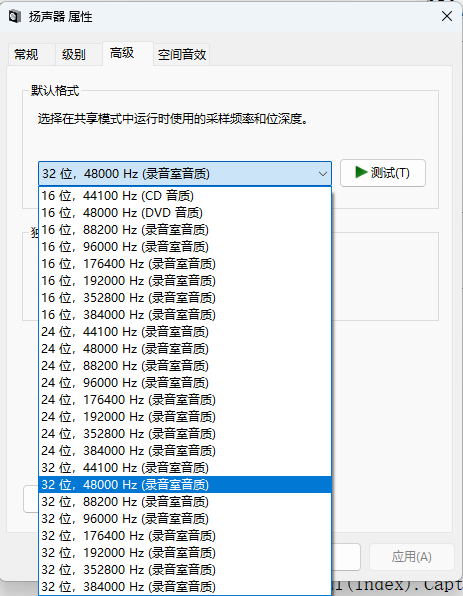
Task: Select 16 位, 88200 Hz option
Action: coord(185,230)
